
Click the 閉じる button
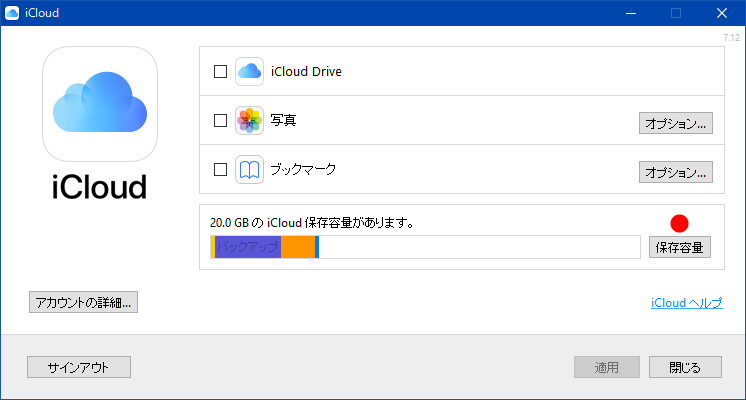coord(685,367)
